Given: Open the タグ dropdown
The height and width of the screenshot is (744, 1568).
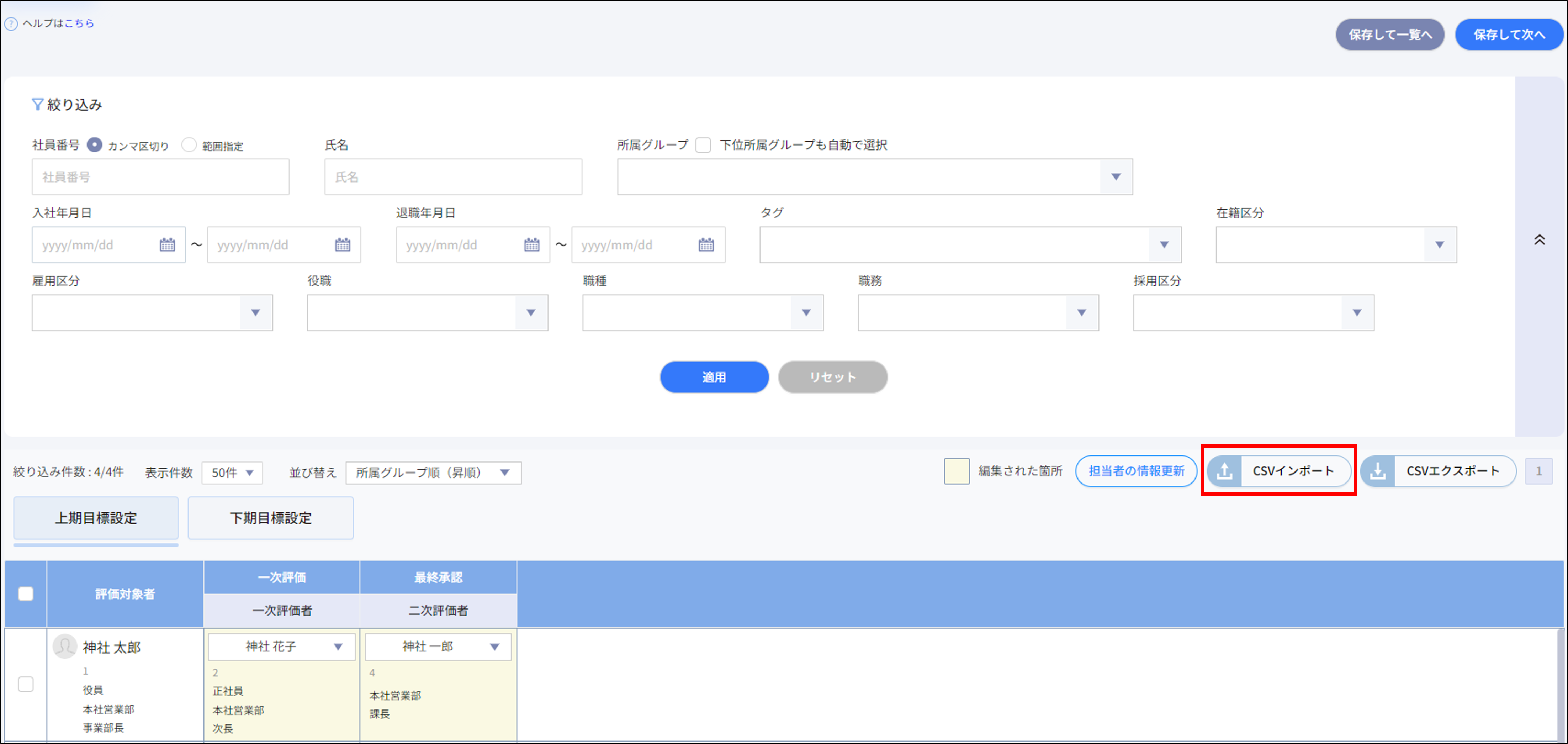Looking at the screenshot, I should pyautogui.click(x=970, y=245).
